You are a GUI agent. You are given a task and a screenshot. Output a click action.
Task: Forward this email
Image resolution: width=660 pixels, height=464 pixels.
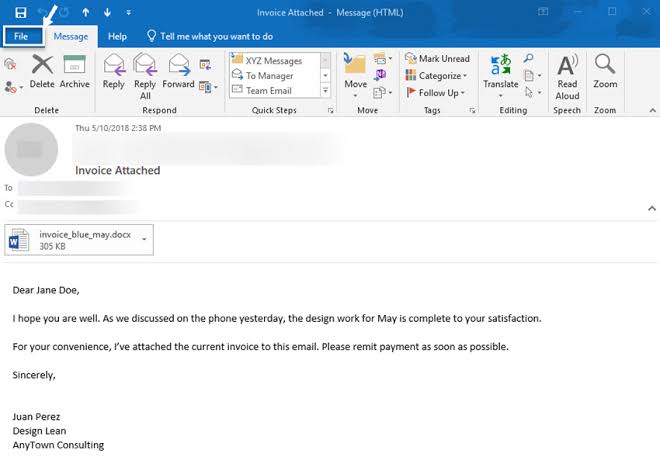[178, 71]
